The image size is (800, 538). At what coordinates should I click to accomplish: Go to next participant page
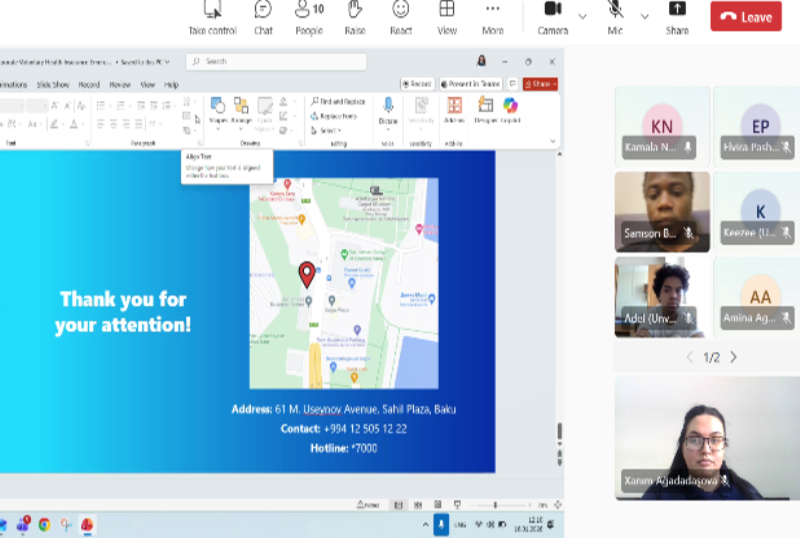(734, 357)
